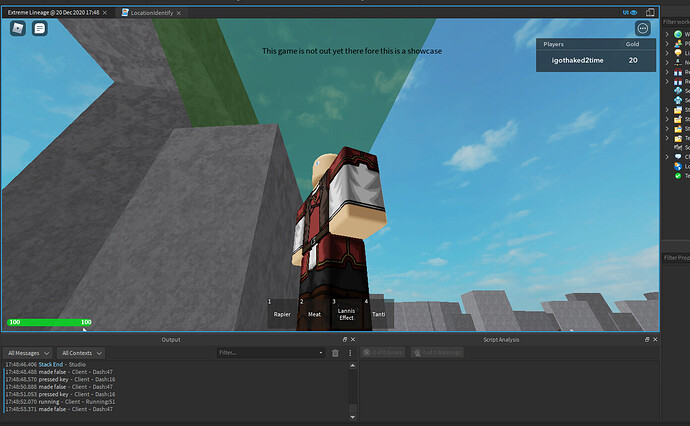
Task: Switch to the Extreme Lineage tab
Action: pyautogui.click(x=53, y=13)
